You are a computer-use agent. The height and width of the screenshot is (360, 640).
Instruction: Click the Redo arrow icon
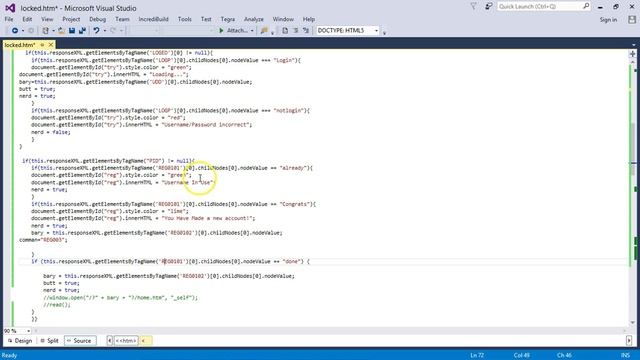point(113,31)
